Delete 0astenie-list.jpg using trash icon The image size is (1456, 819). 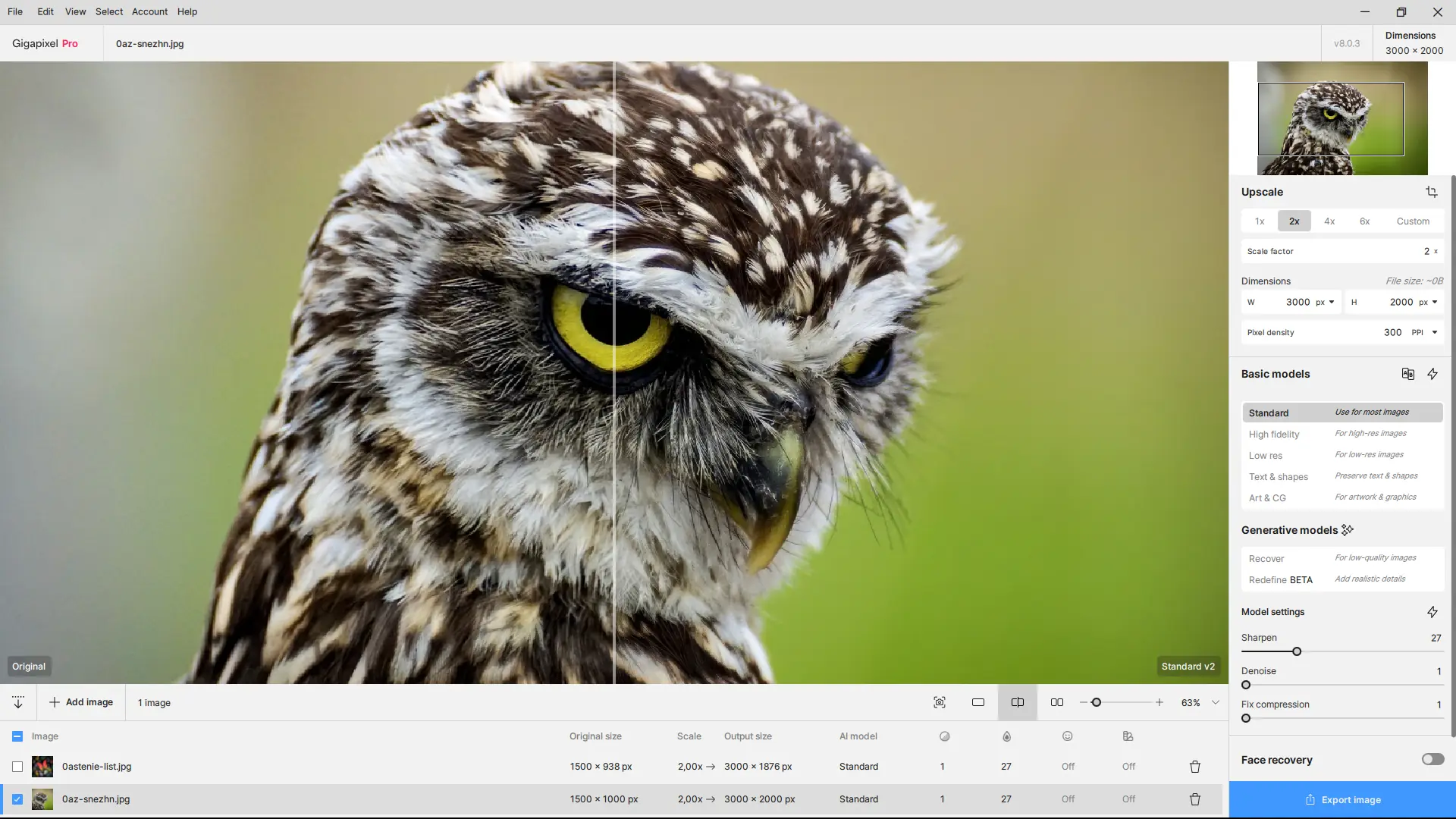pos(1194,767)
